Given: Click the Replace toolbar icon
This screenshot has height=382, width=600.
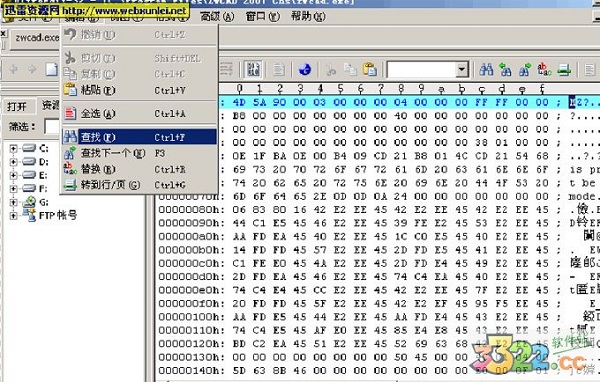Looking at the screenshot, I should tap(544, 70).
